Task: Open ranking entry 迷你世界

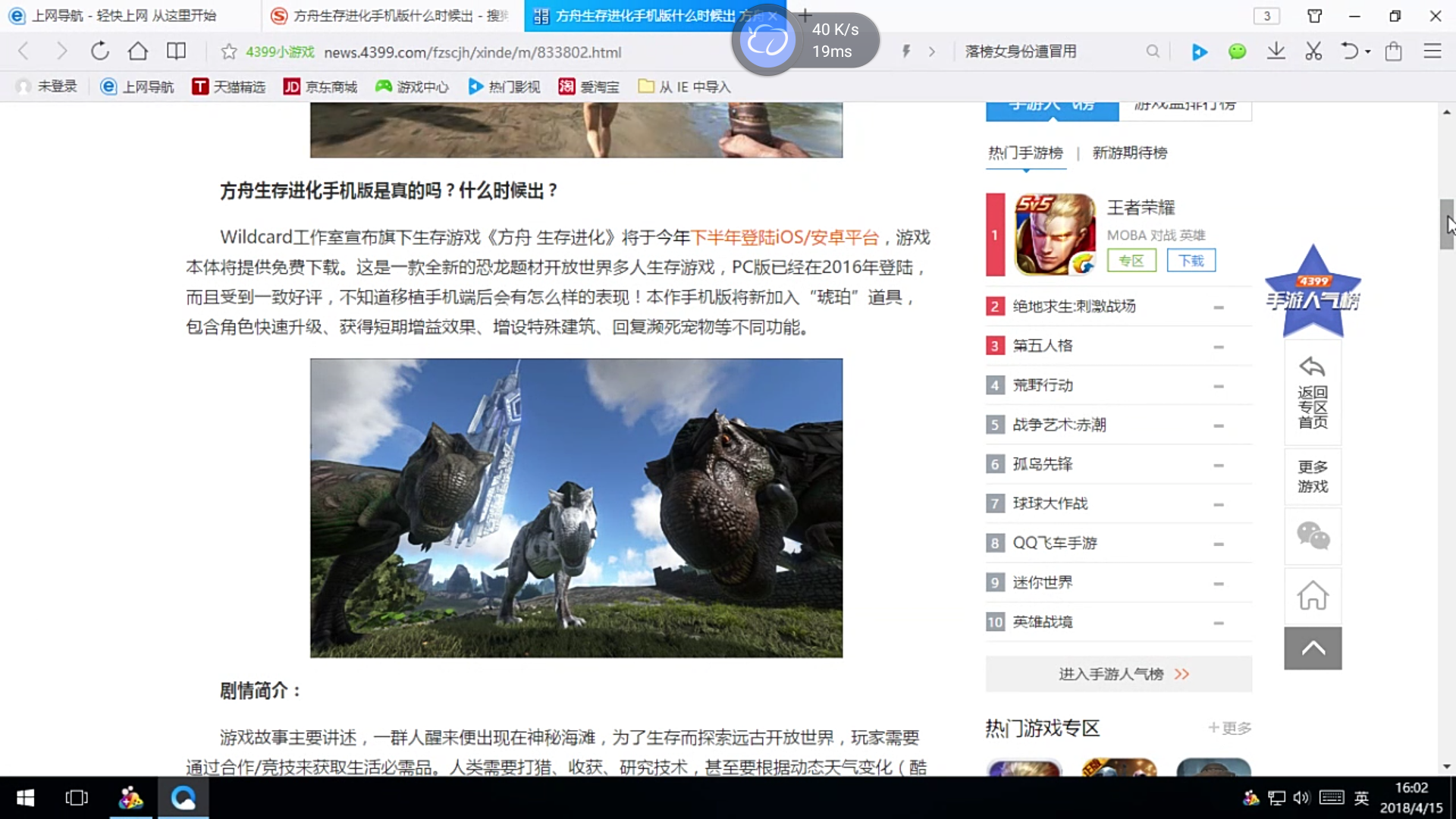Action: coord(1043,582)
